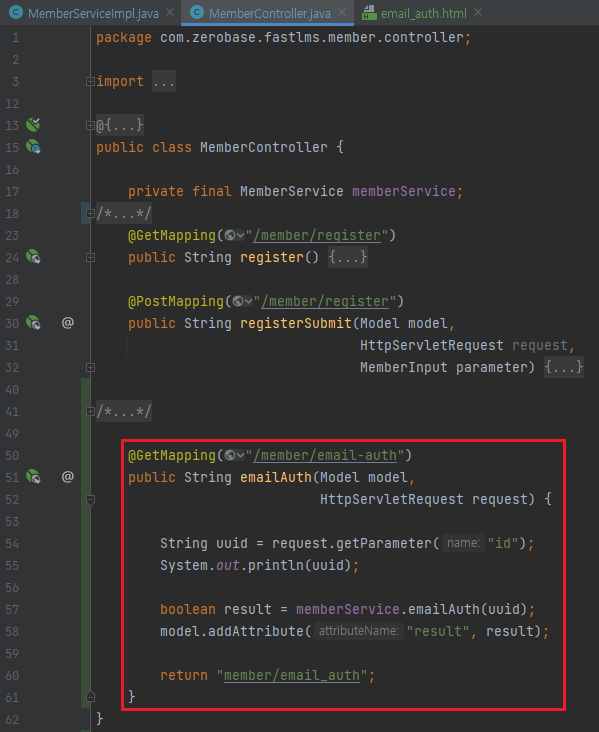Open the URL globe dropdown on the PostMapping line
The image size is (599, 732).
click(x=242, y=301)
